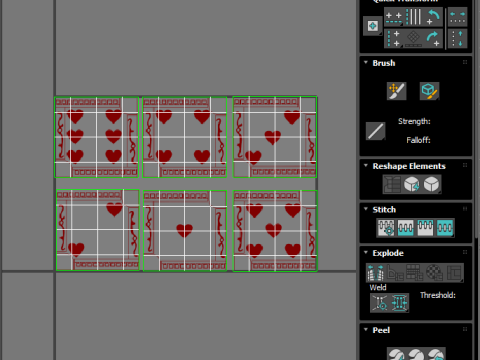Collapse the Brush rollout
Image resolution: width=480 pixels, height=360 pixels.
(366, 63)
